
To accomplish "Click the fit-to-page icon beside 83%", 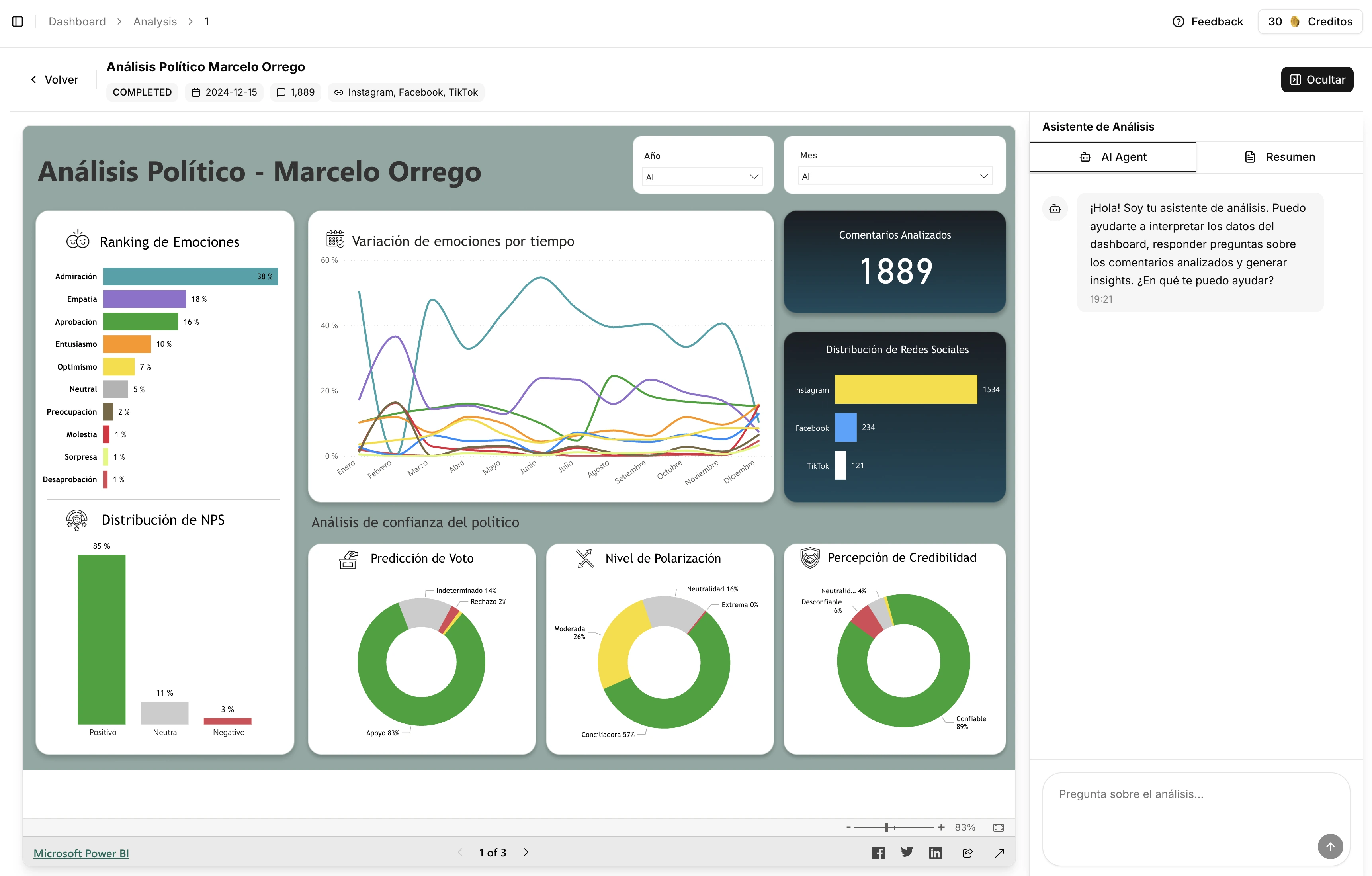I will click(998, 827).
